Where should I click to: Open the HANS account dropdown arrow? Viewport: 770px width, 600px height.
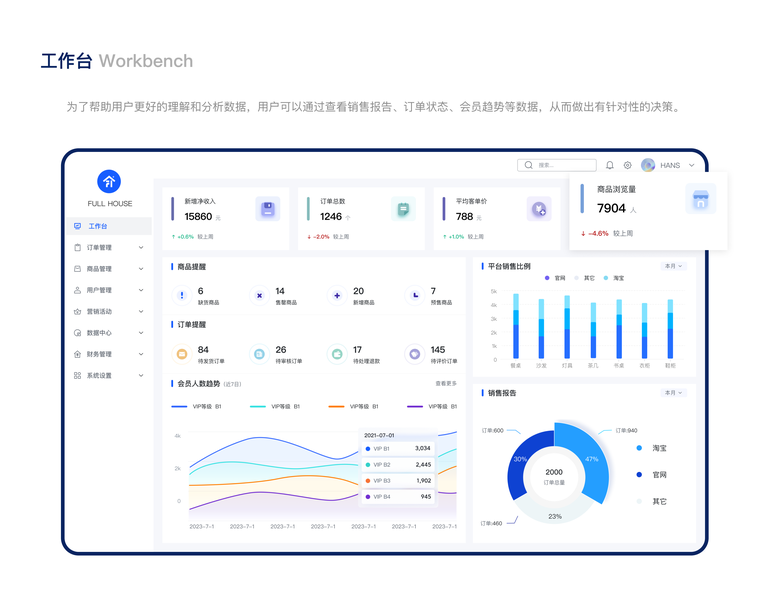click(691, 165)
